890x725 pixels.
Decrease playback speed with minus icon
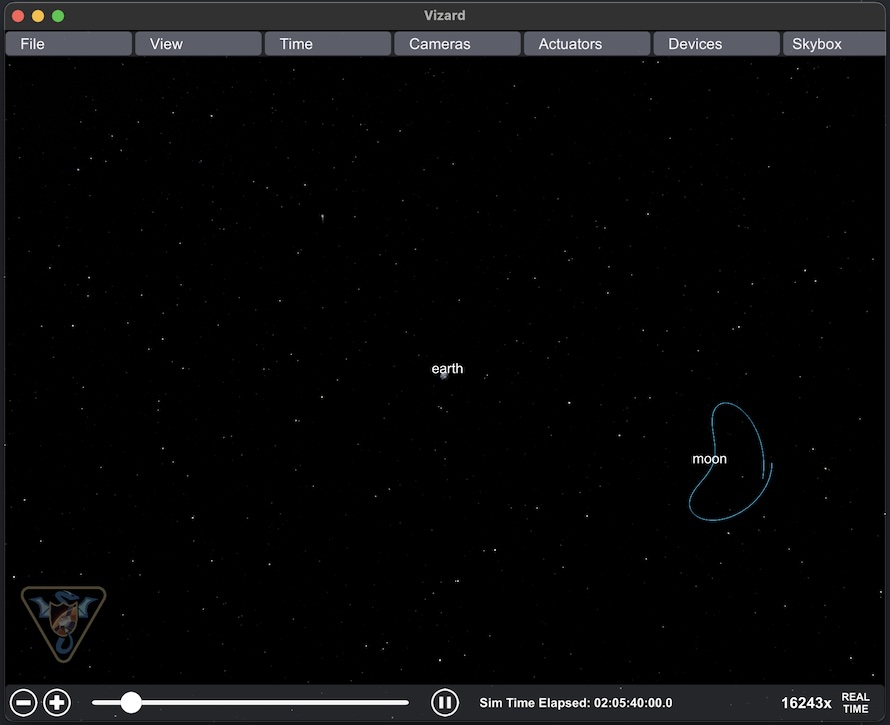pos(24,703)
